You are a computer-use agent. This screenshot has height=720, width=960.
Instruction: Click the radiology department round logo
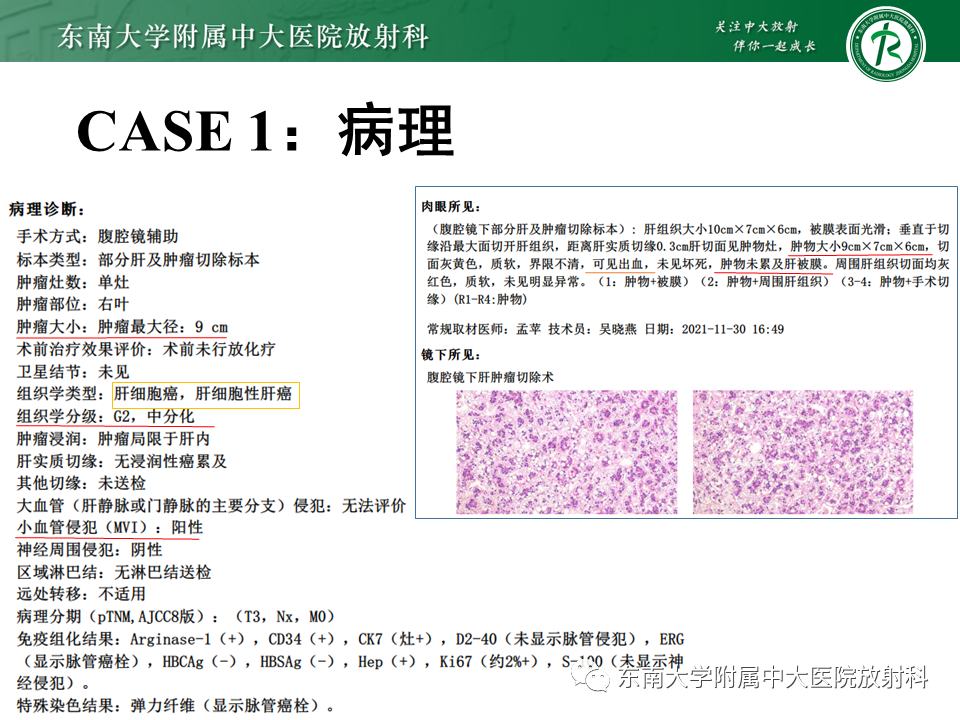[885, 43]
